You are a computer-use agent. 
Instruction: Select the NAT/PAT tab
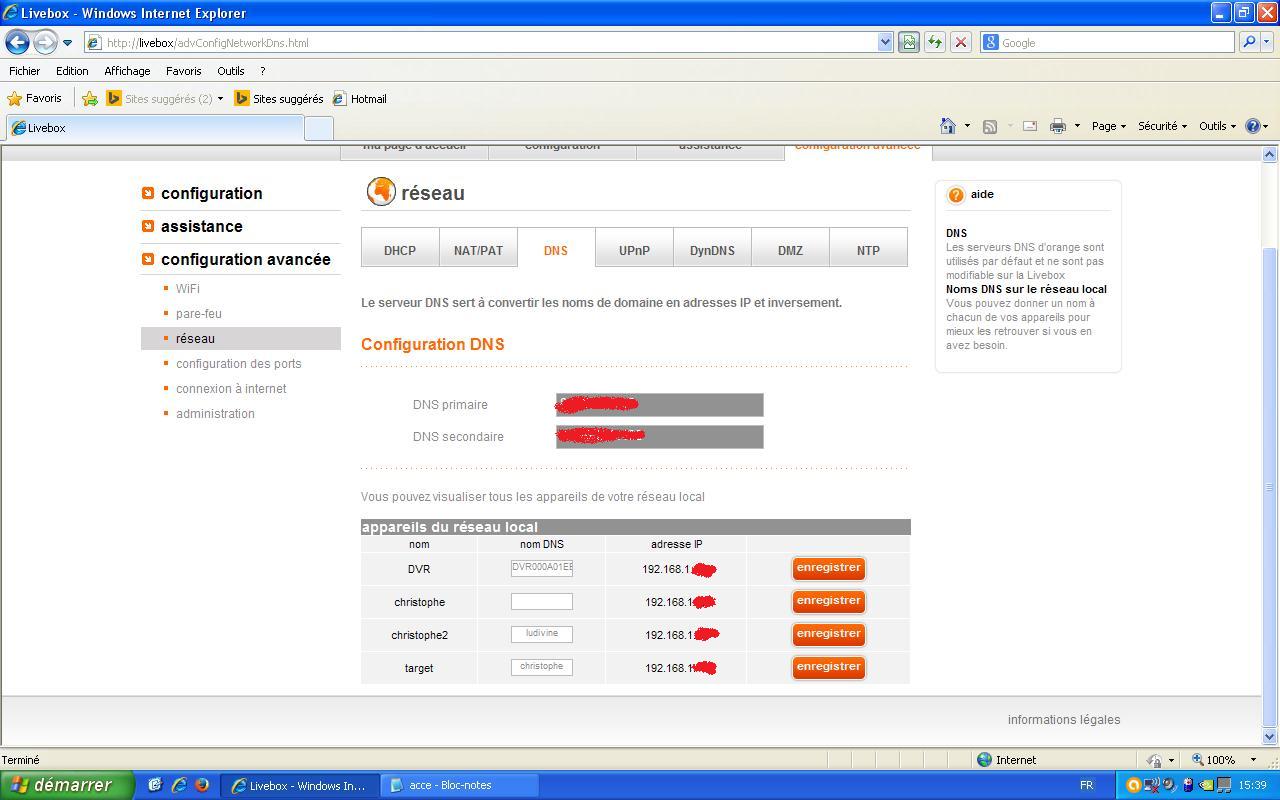point(478,250)
